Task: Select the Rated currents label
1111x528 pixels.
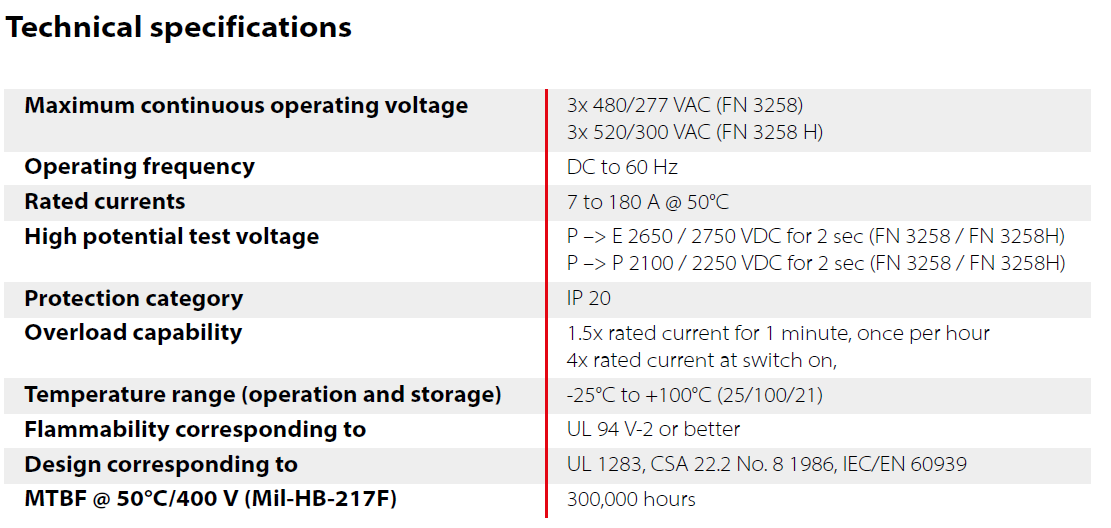Action: point(104,201)
